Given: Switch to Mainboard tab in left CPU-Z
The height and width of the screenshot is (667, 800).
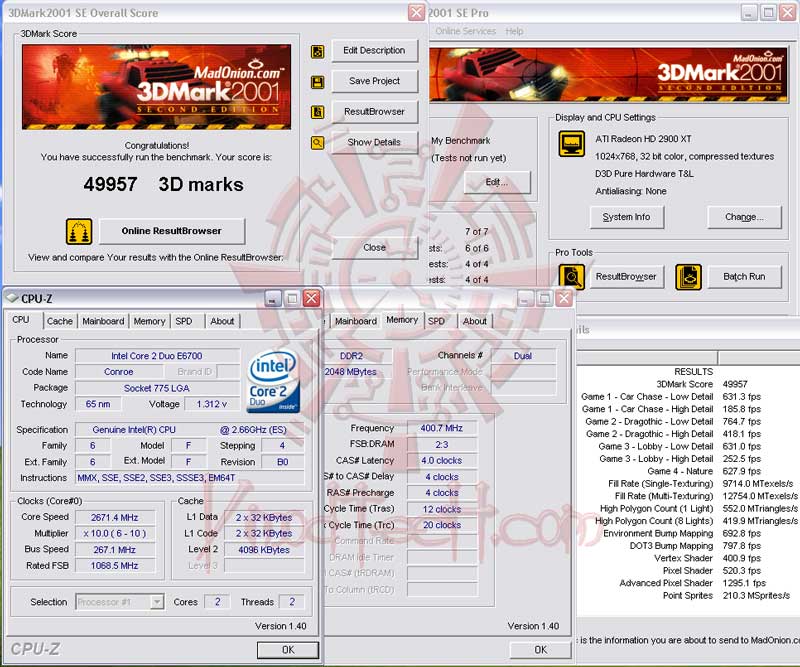Looking at the screenshot, I should [x=103, y=322].
